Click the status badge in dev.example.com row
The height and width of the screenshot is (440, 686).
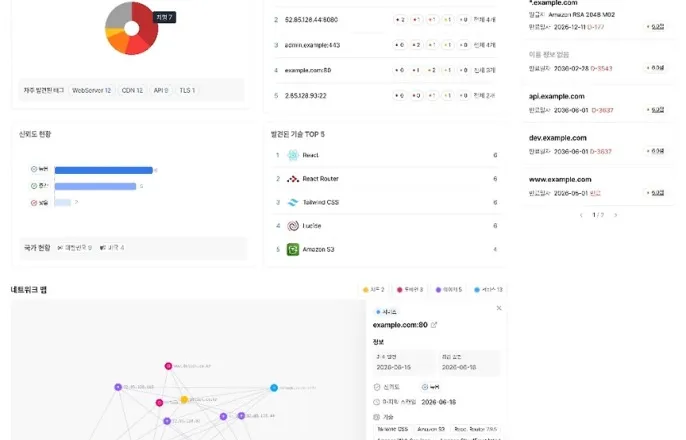click(x=655, y=151)
